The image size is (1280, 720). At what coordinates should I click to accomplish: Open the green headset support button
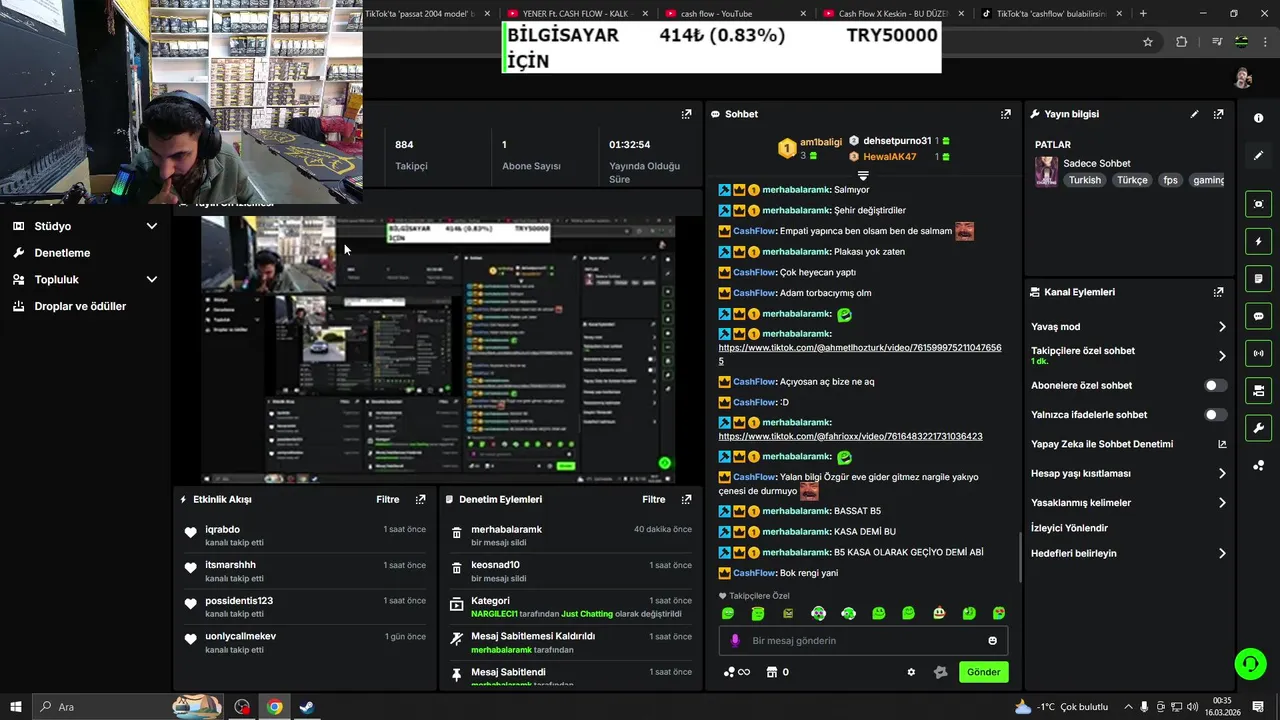(1250, 663)
